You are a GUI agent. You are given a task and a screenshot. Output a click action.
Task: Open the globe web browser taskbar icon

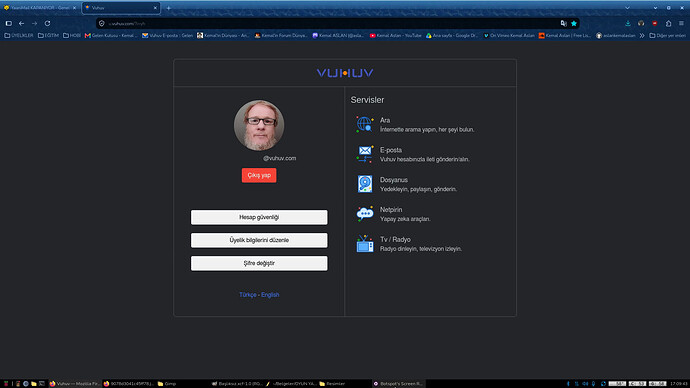tap(26, 384)
